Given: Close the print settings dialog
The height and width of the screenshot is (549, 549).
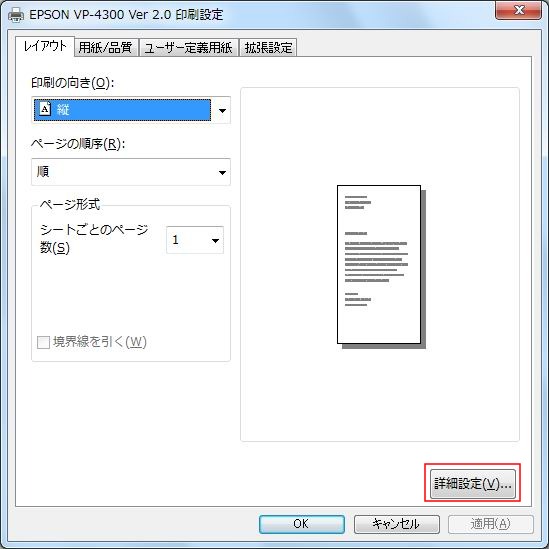Looking at the screenshot, I should [519, 10].
